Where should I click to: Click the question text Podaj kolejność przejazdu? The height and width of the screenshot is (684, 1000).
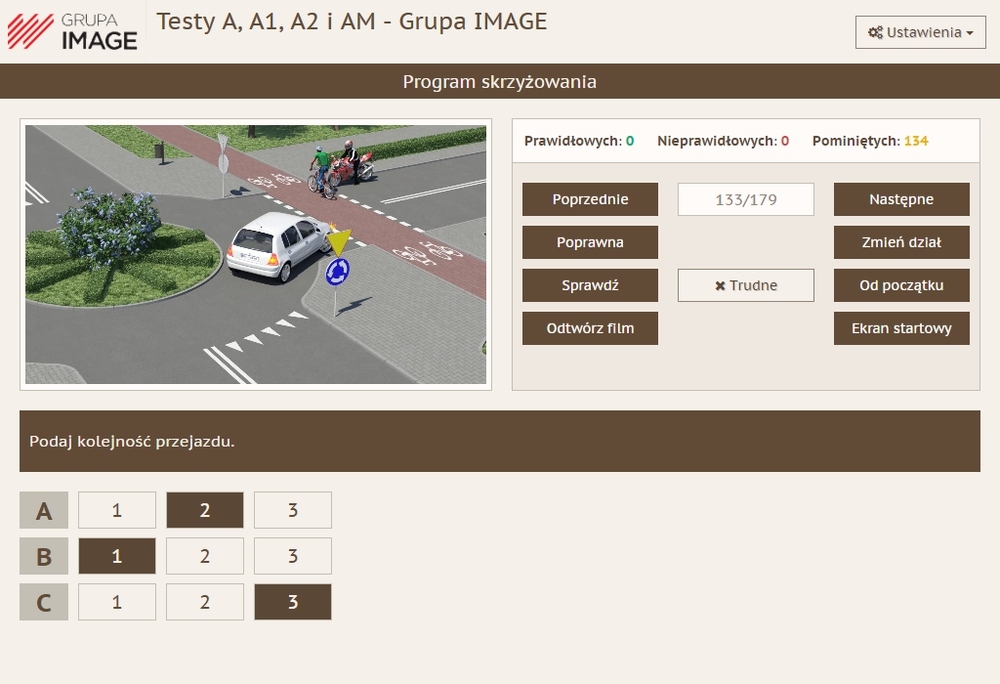(x=132, y=441)
